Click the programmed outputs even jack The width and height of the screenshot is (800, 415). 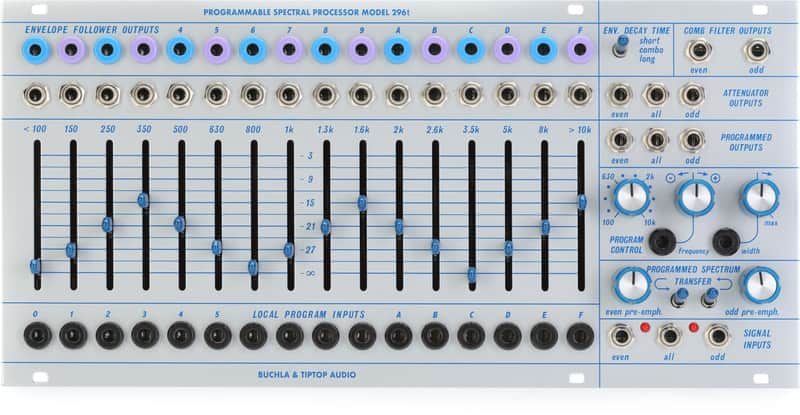click(x=620, y=140)
